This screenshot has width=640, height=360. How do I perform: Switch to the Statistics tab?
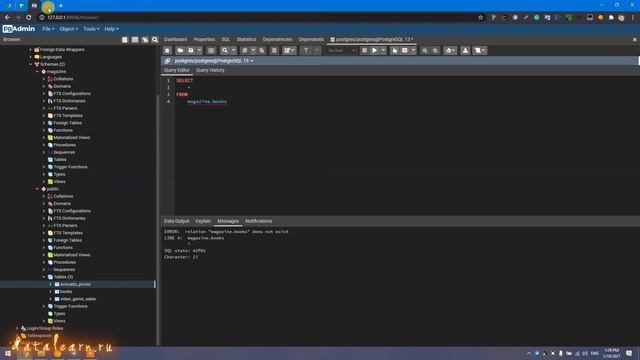(x=246, y=40)
